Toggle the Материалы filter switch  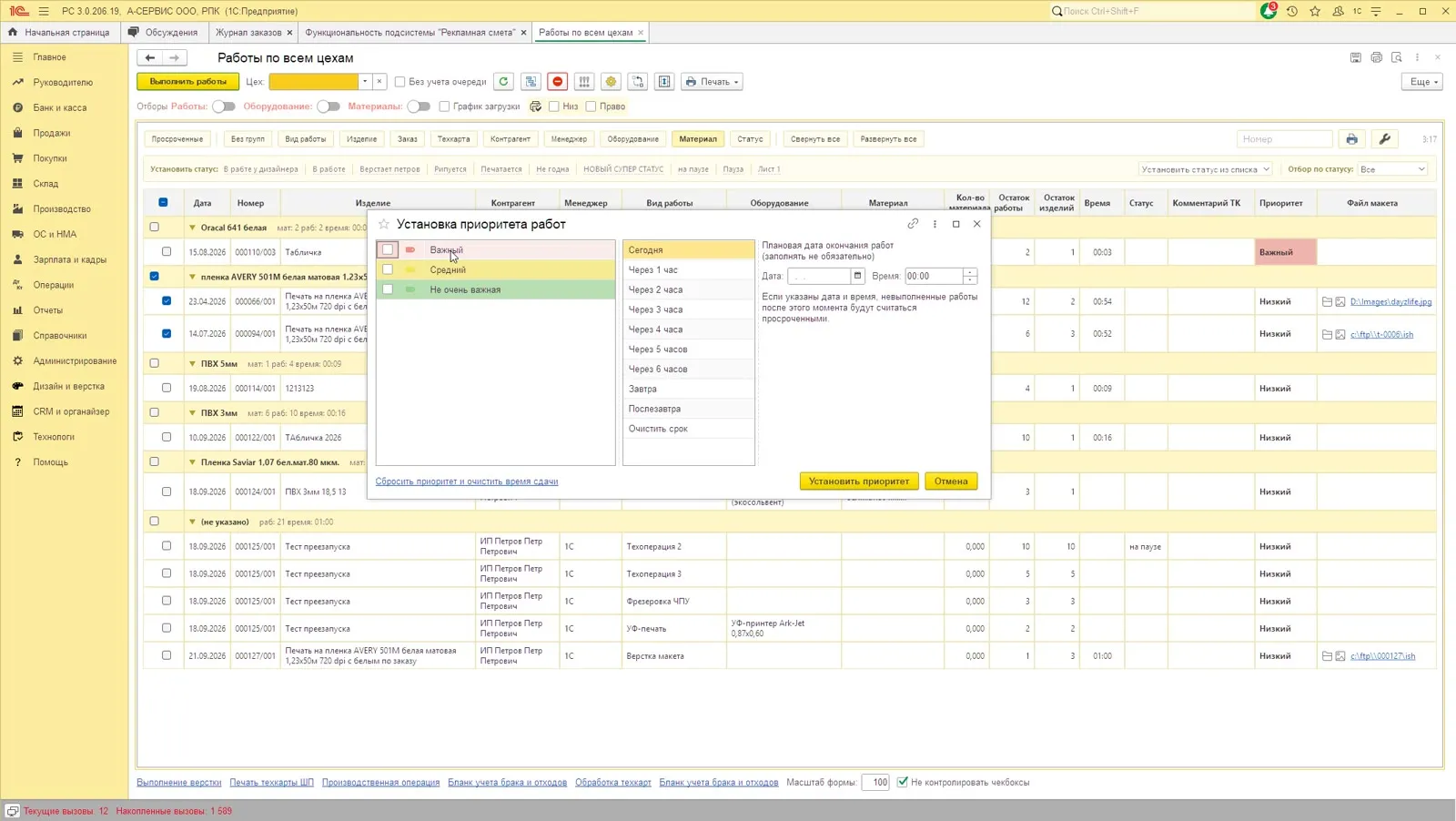coord(419,106)
